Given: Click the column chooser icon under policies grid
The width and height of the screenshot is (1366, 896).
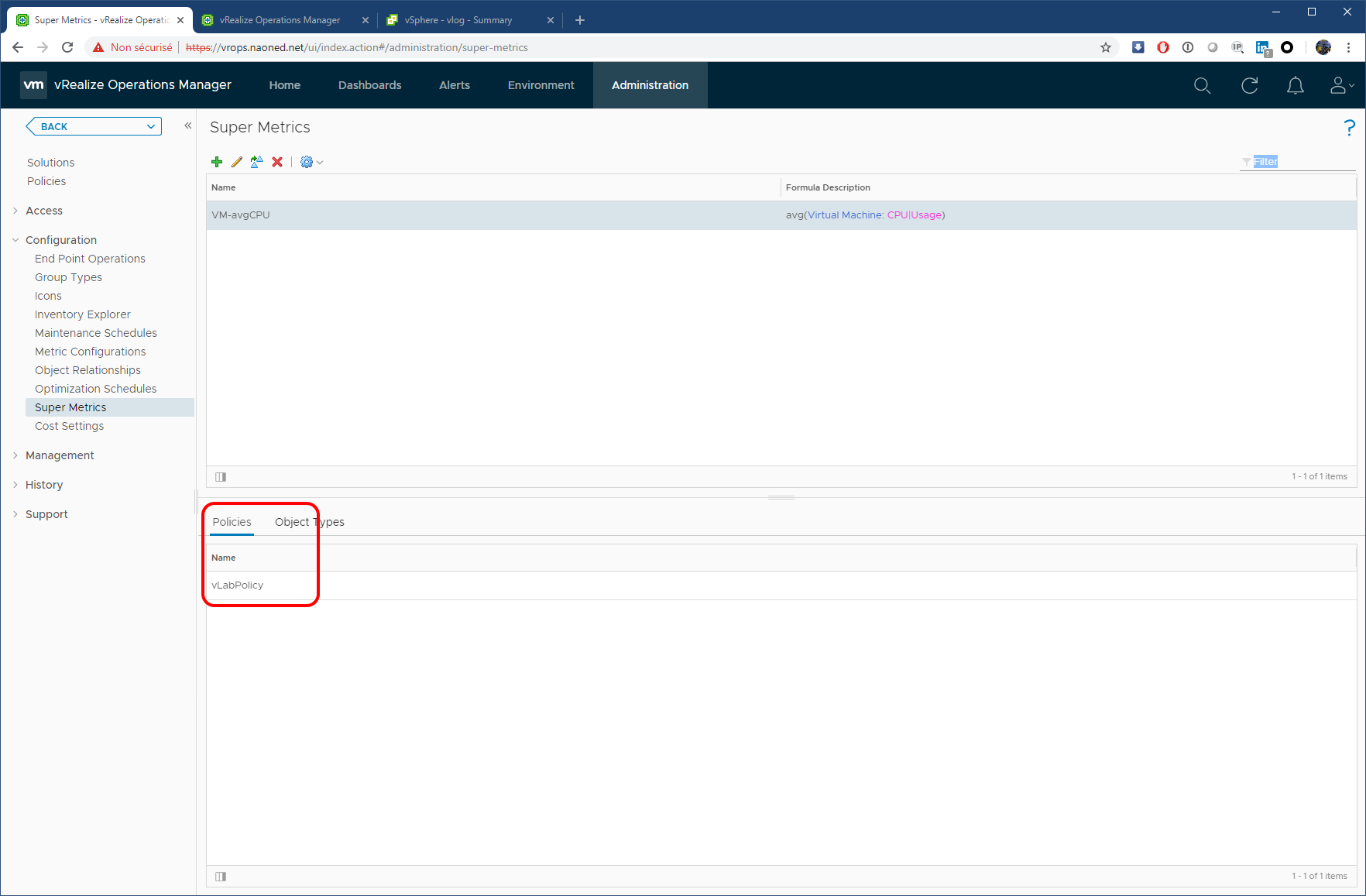Looking at the screenshot, I should coord(221,877).
